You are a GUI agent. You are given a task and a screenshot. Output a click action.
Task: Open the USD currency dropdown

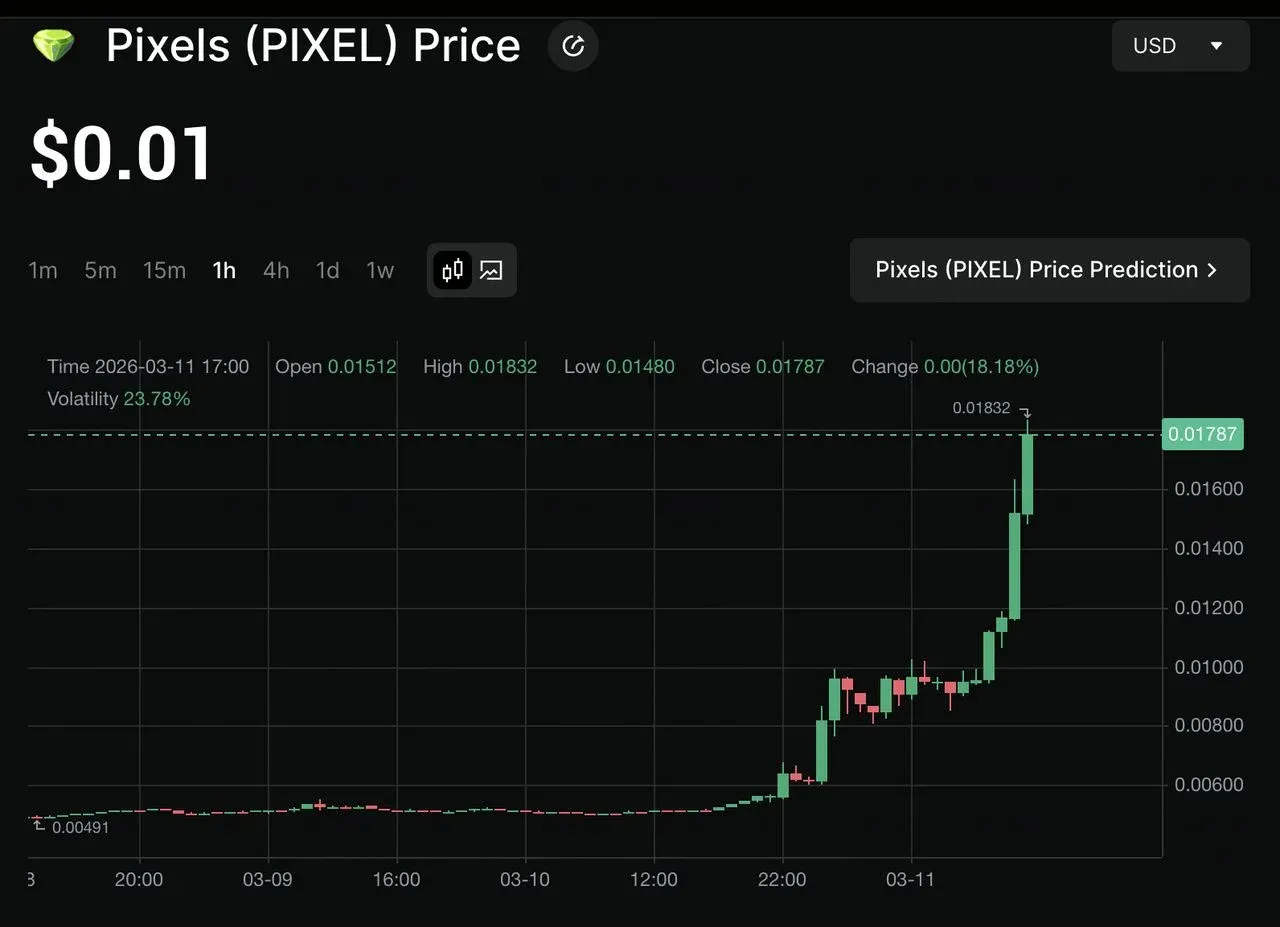(x=1180, y=45)
